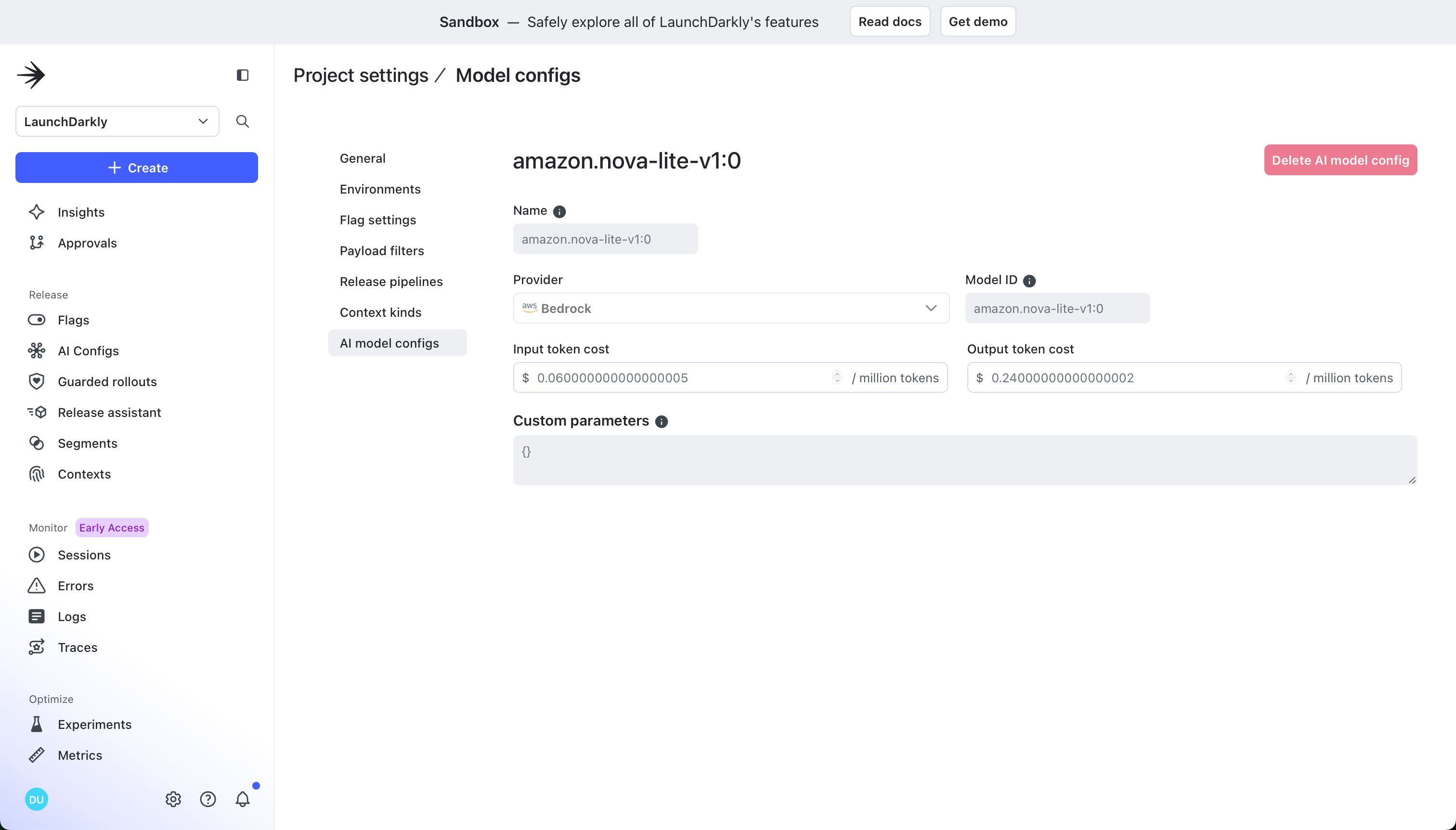
Task: Open AI Configs section
Action: click(x=88, y=350)
